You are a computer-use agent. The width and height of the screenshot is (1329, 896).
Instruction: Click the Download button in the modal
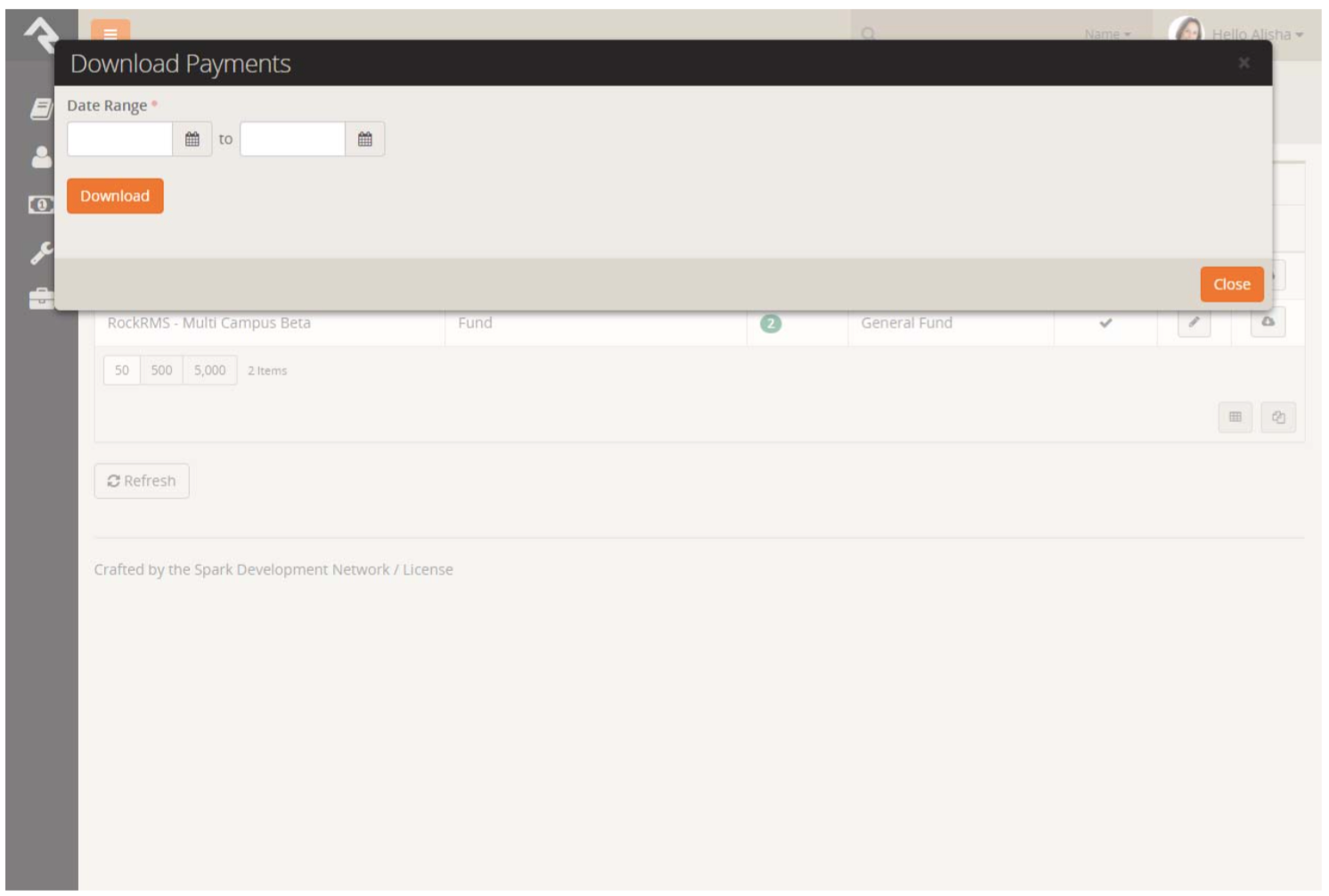click(x=114, y=194)
